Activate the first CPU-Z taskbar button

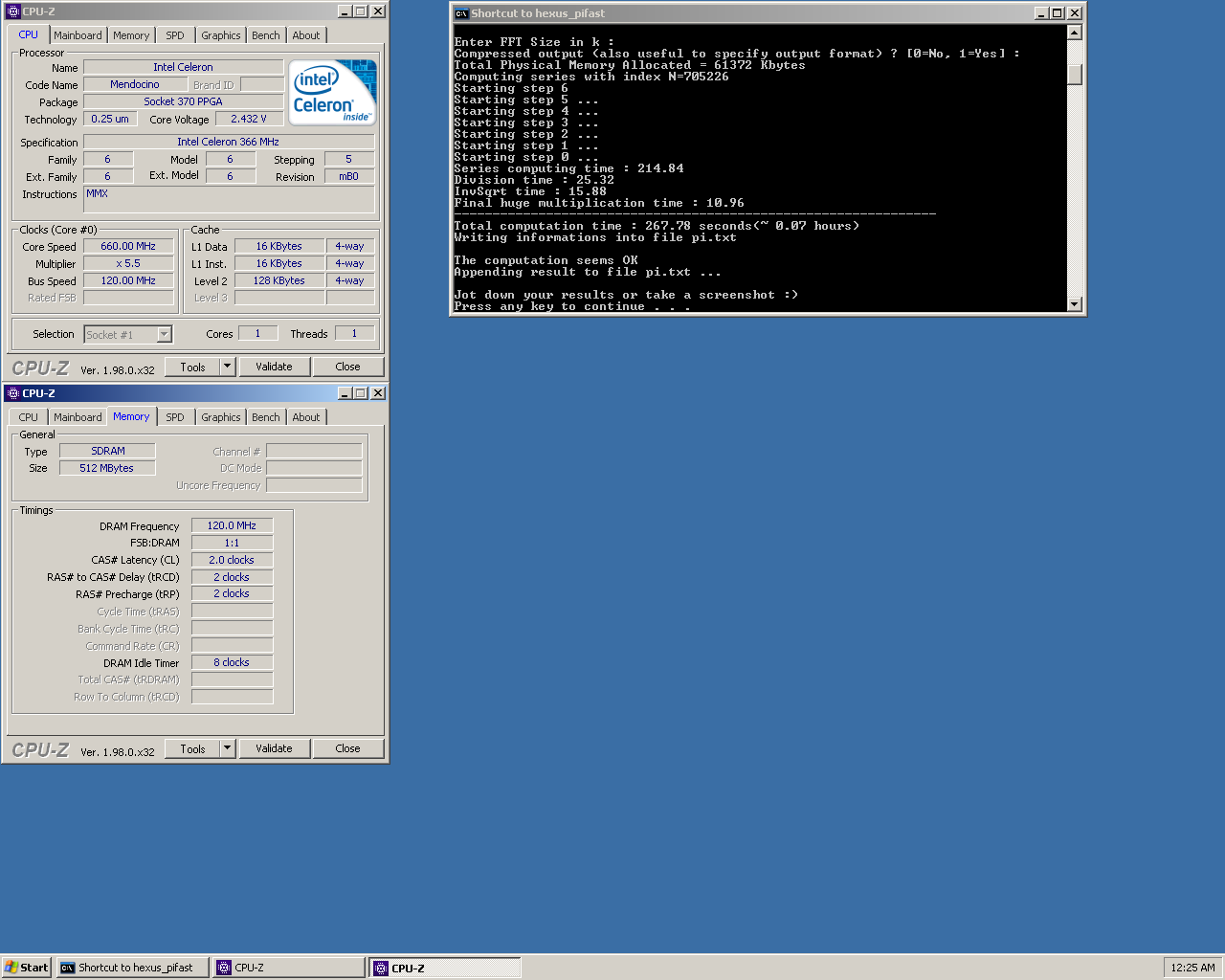tap(289, 968)
